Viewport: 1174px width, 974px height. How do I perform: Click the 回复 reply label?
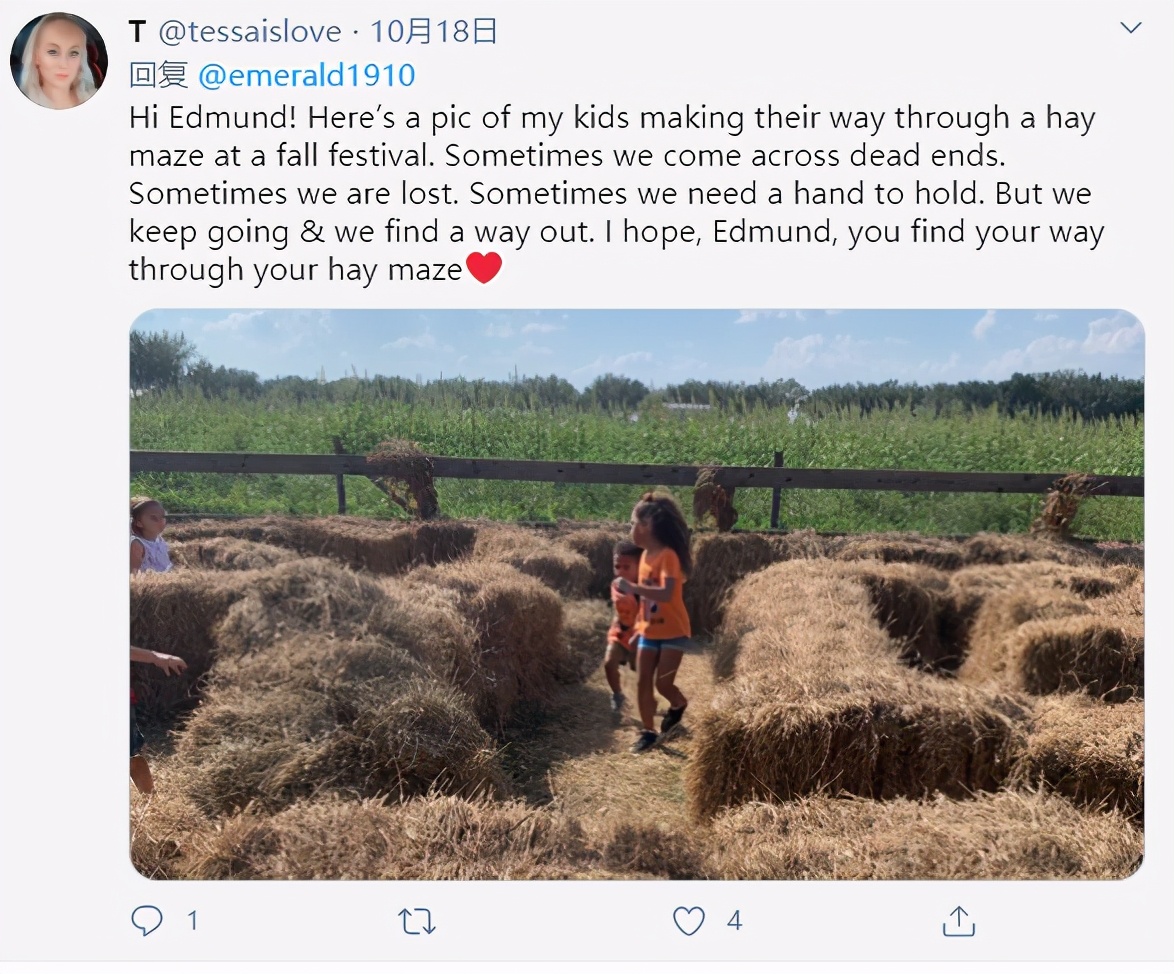click(x=158, y=76)
